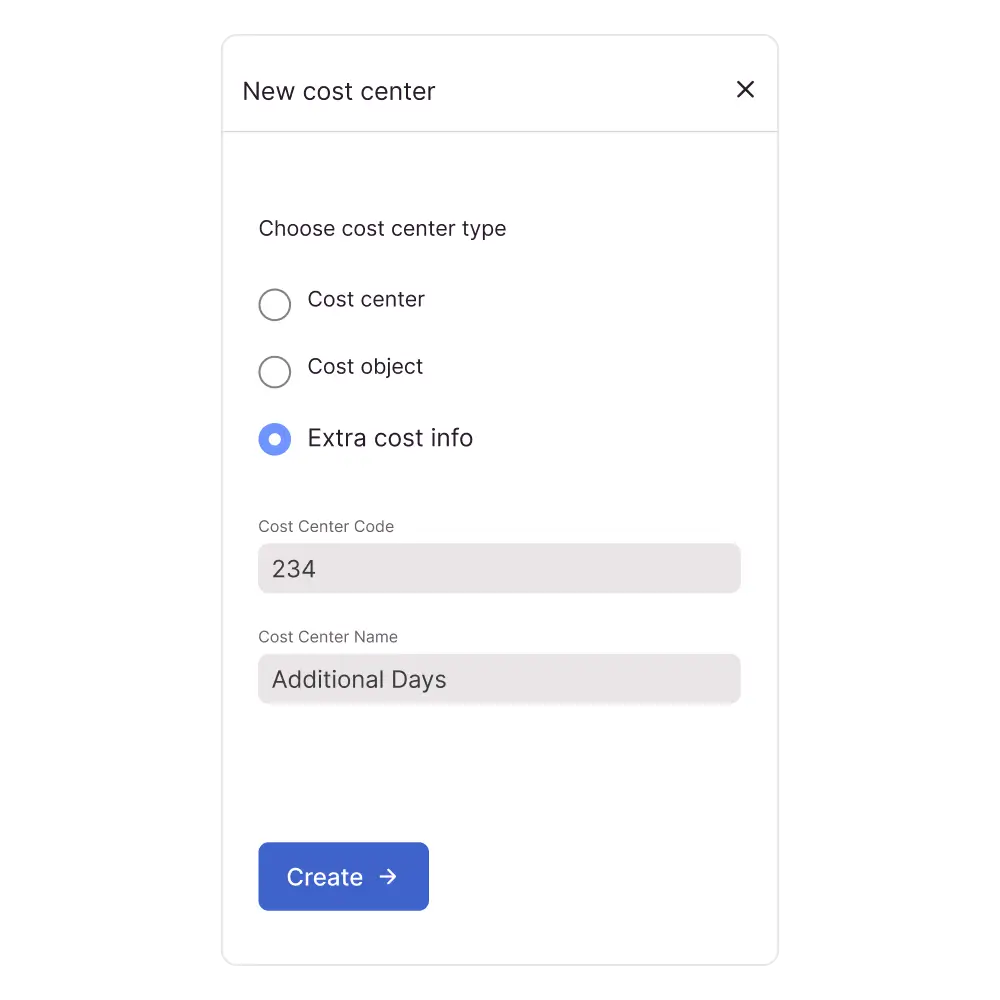Click the "Cost Center Name" field label
This screenshot has height=1000, width=1000.
[328, 636]
